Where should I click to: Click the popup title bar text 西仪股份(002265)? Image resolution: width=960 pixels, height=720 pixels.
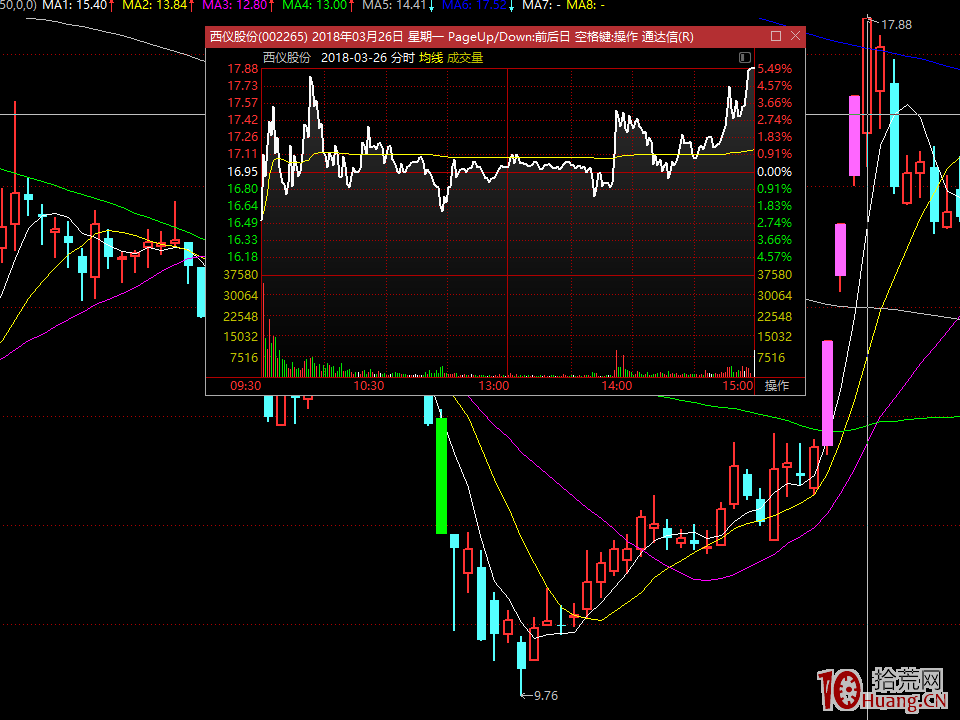(258, 37)
